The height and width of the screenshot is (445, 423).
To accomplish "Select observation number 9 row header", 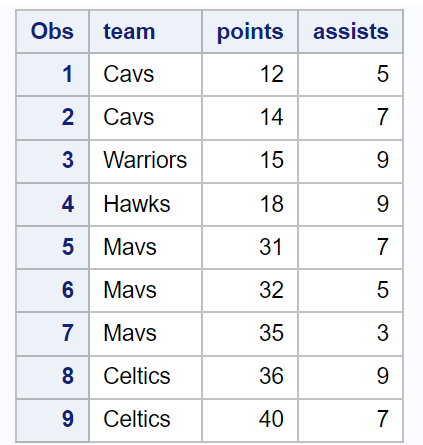I will pos(52,420).
